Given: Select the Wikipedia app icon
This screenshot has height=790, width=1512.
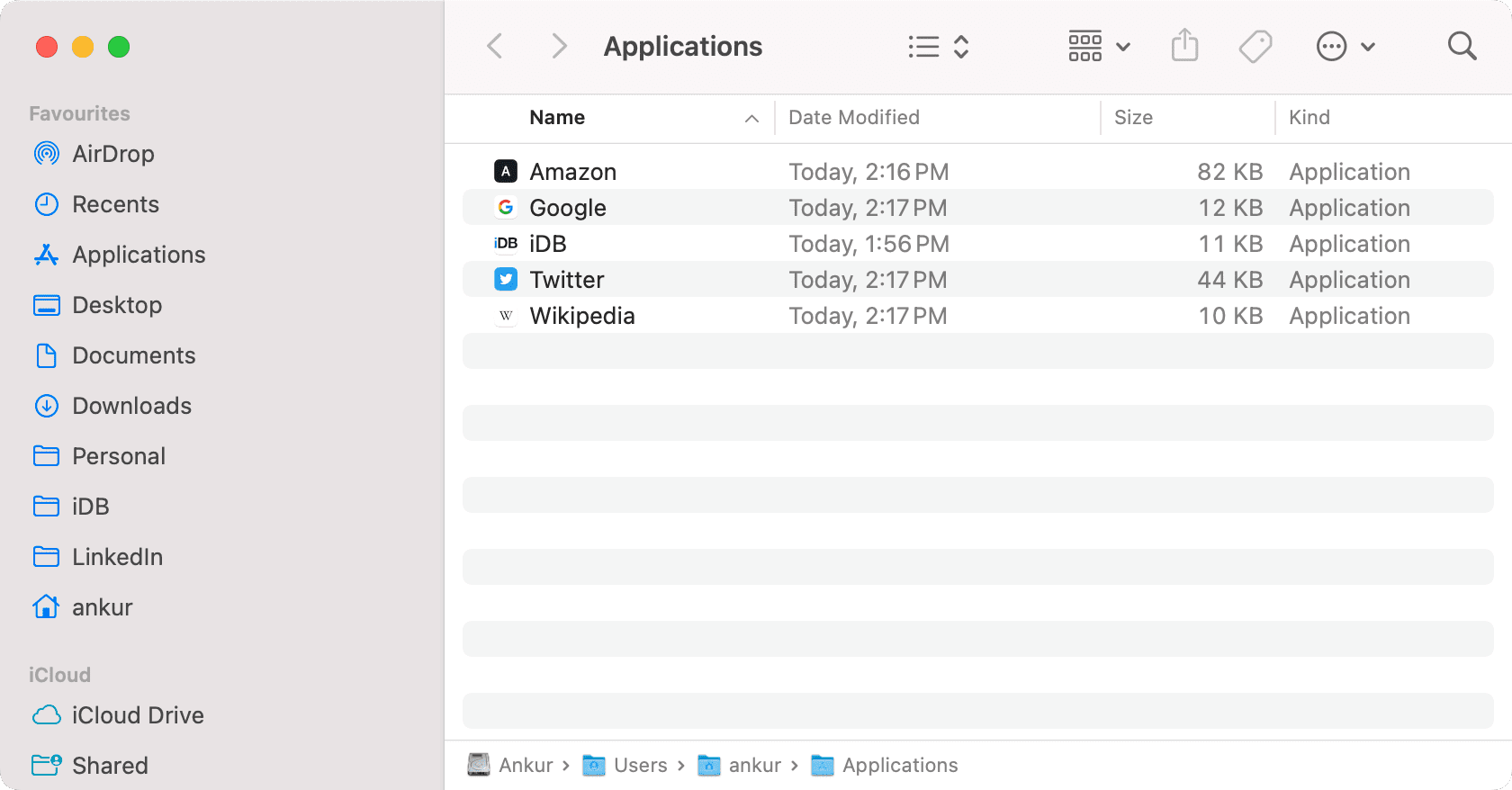Looking at the screenshot, I should point(506,315).
